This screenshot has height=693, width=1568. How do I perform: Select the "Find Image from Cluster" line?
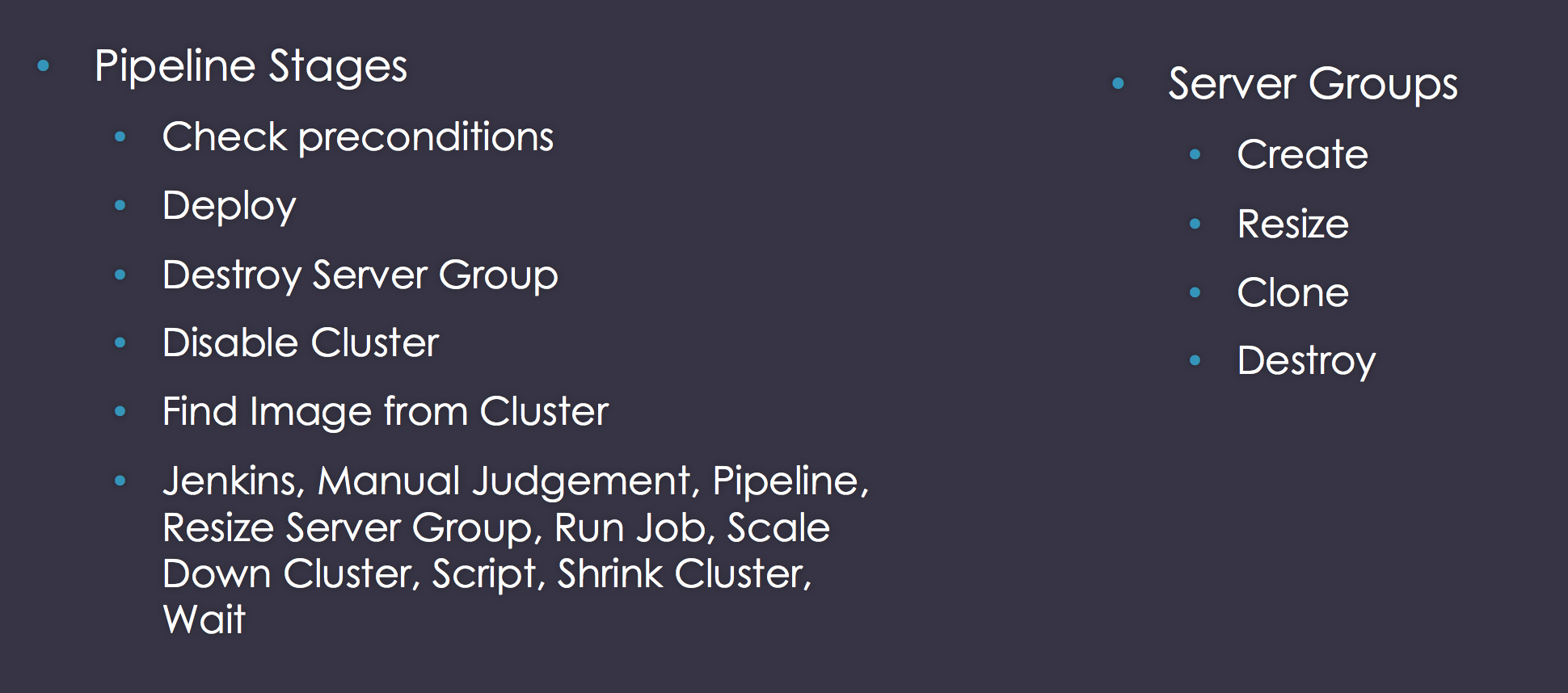click(385, 412)
